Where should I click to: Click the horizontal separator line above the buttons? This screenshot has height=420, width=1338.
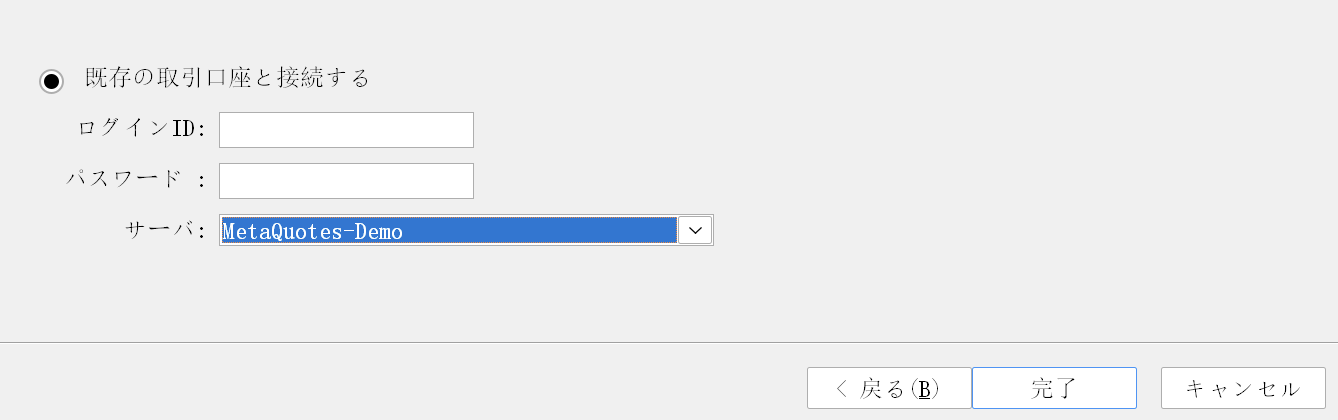coord(669,343)
